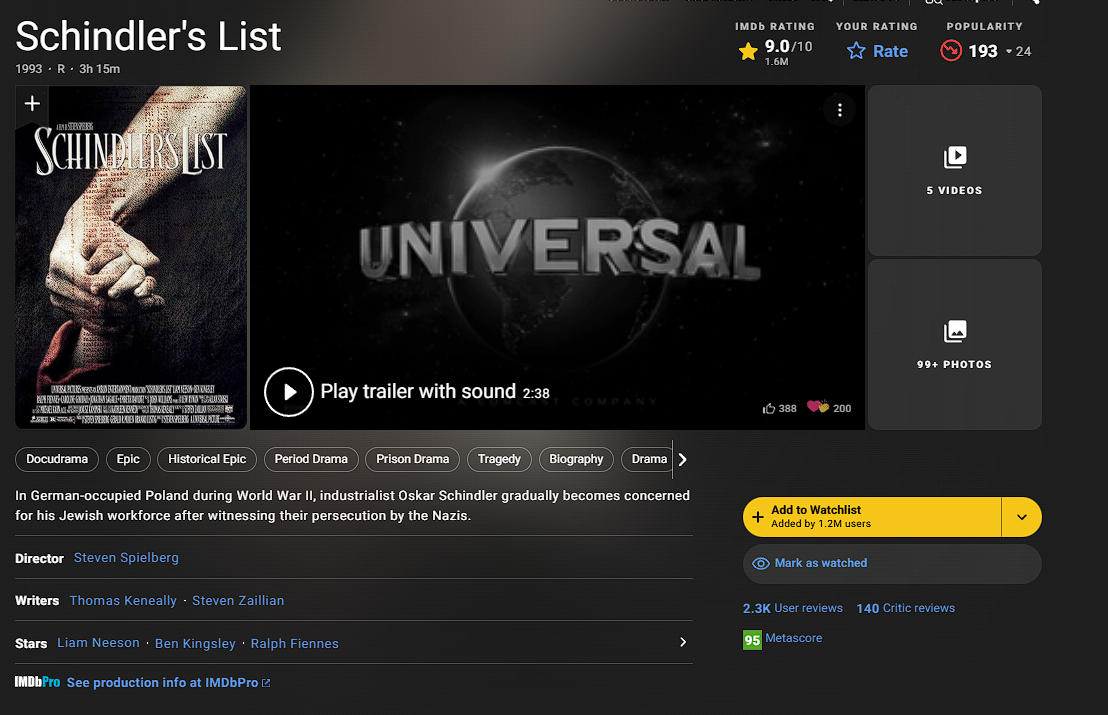
Task: Select the Epic genre chip
Action: [128, 459]
